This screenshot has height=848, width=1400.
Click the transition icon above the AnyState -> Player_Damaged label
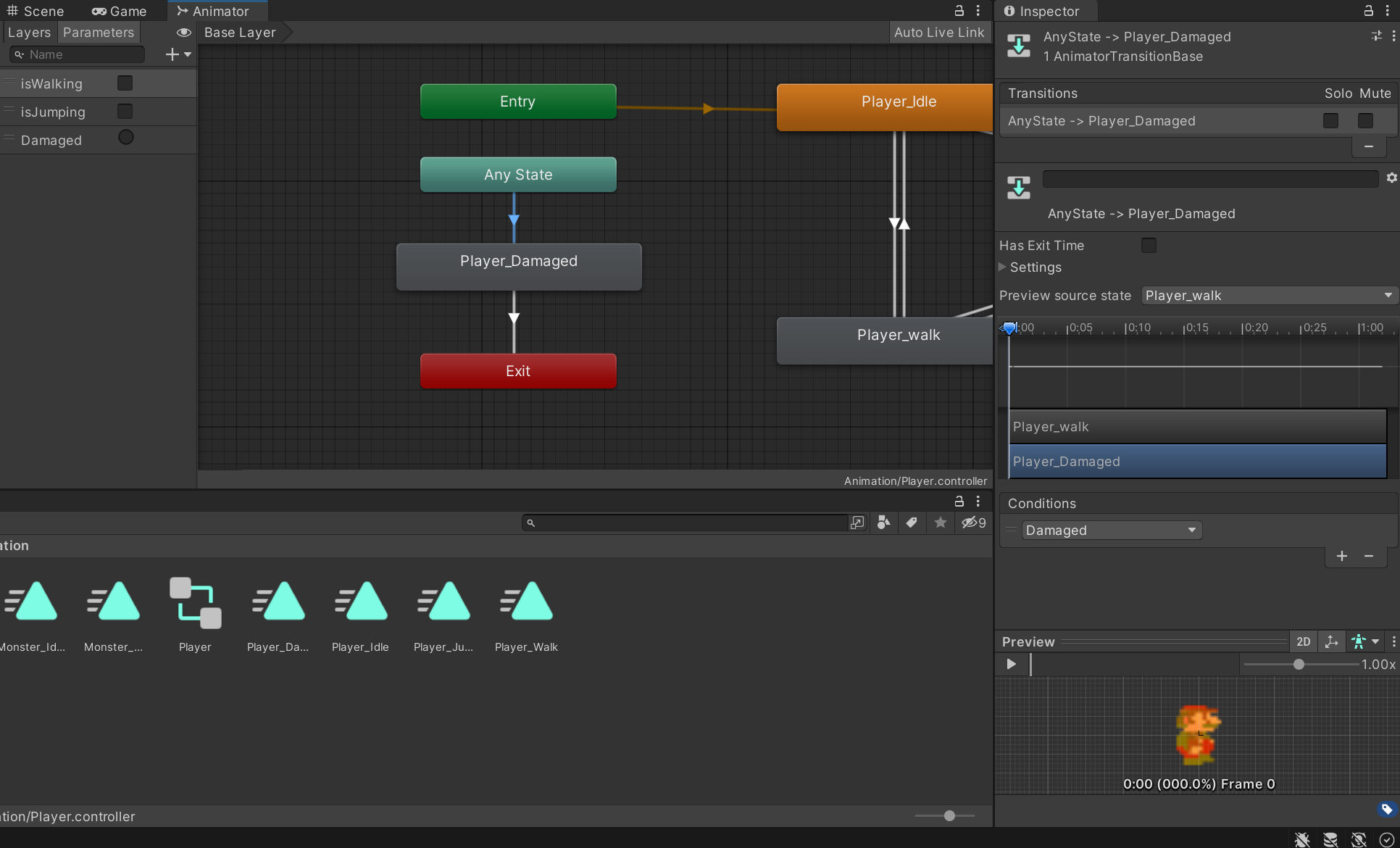tap(1019, 188)
